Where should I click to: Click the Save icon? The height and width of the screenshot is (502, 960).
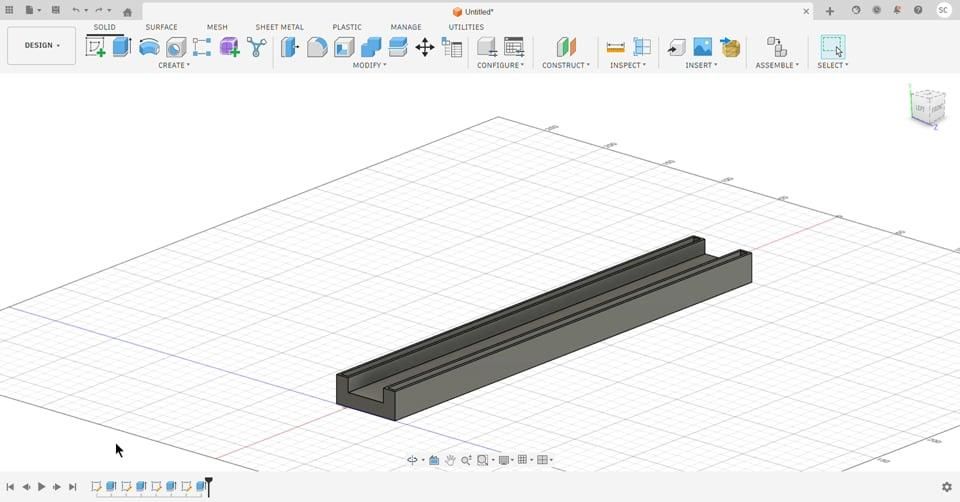click(x=56, y=10)
